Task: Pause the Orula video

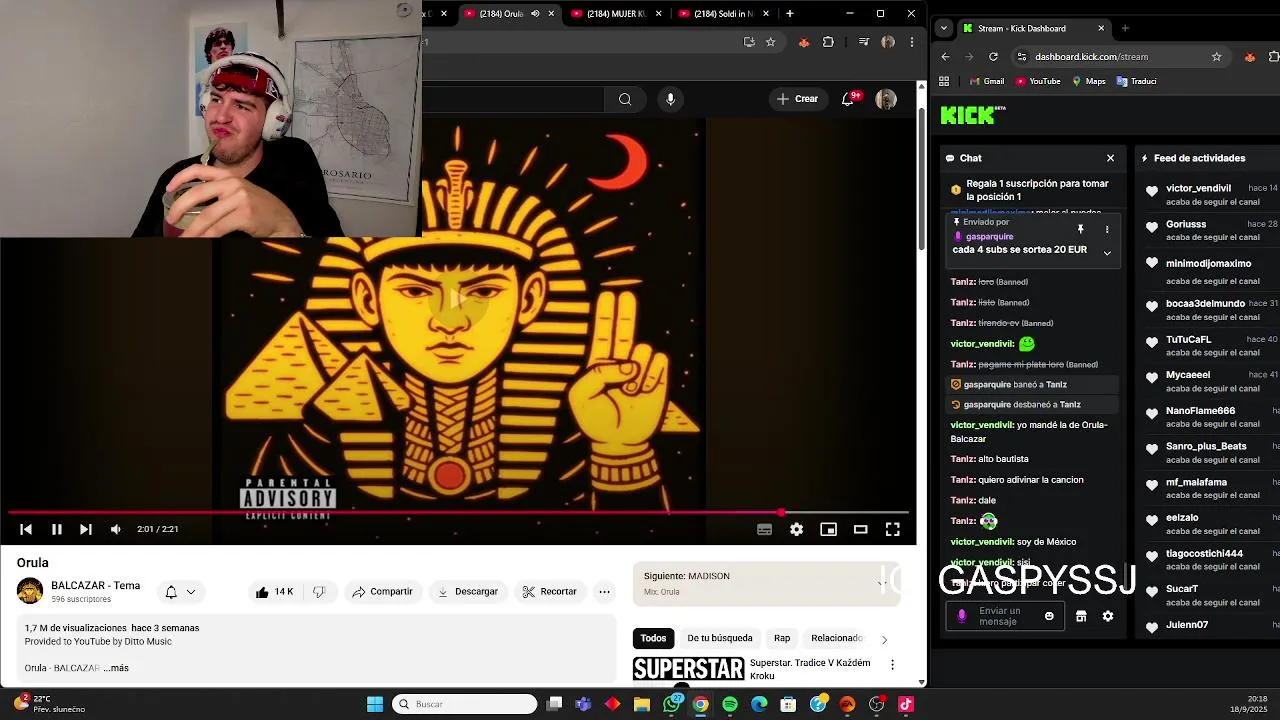Action: 57,529
